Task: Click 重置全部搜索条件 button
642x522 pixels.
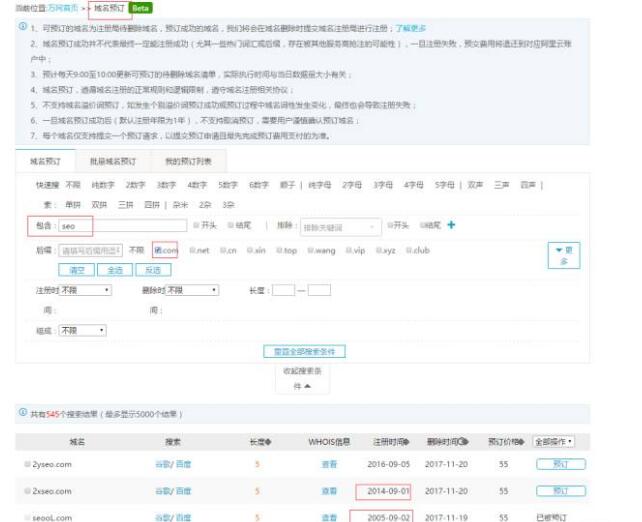Action: 304,351
